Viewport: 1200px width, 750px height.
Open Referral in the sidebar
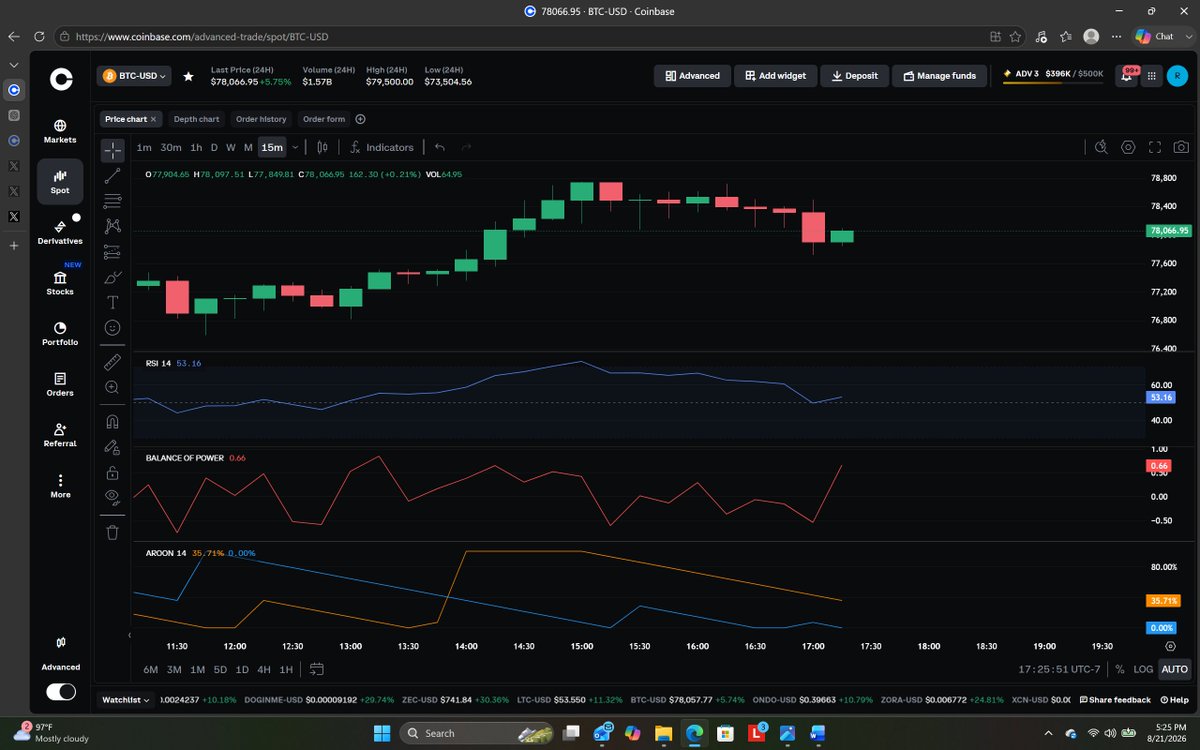(x=60, y=434)
